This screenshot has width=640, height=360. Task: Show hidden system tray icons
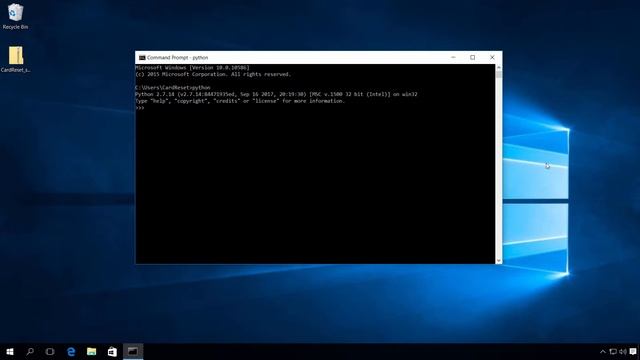click(602, 351)
